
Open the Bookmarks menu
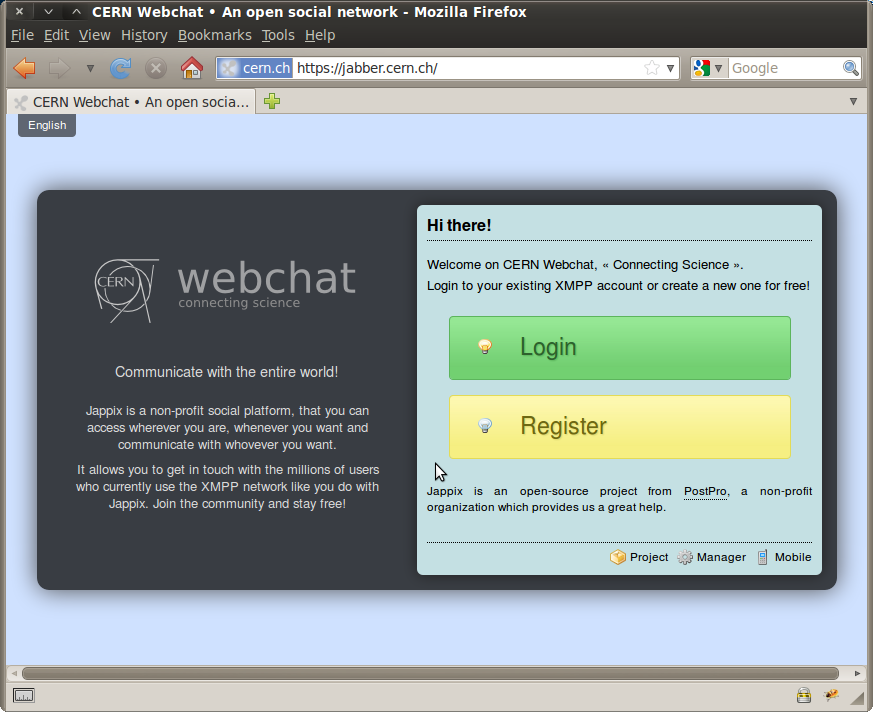(214, 35)
